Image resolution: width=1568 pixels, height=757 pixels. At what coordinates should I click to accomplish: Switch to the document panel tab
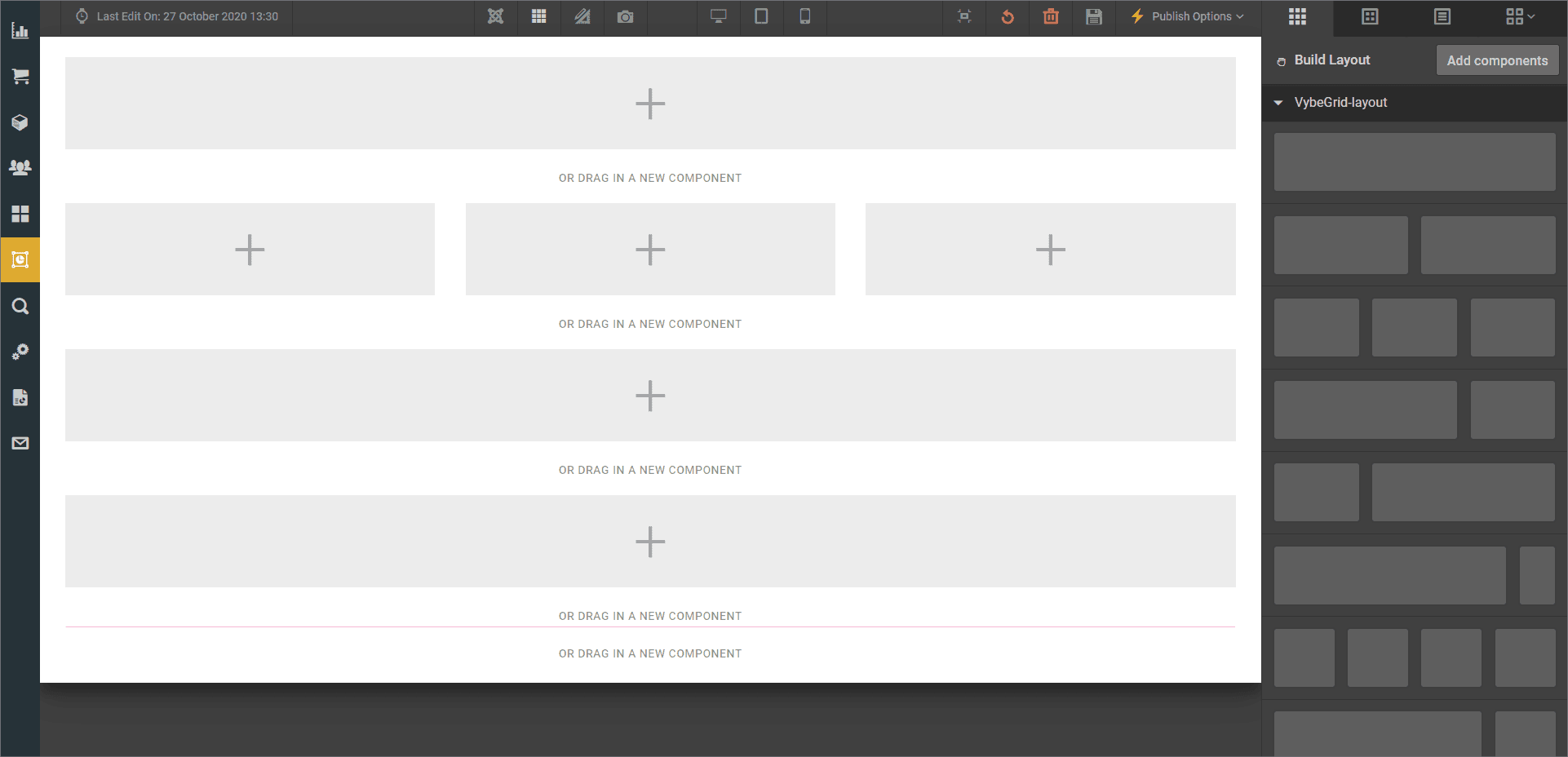pyautogui.click(x=1442, y=16)
